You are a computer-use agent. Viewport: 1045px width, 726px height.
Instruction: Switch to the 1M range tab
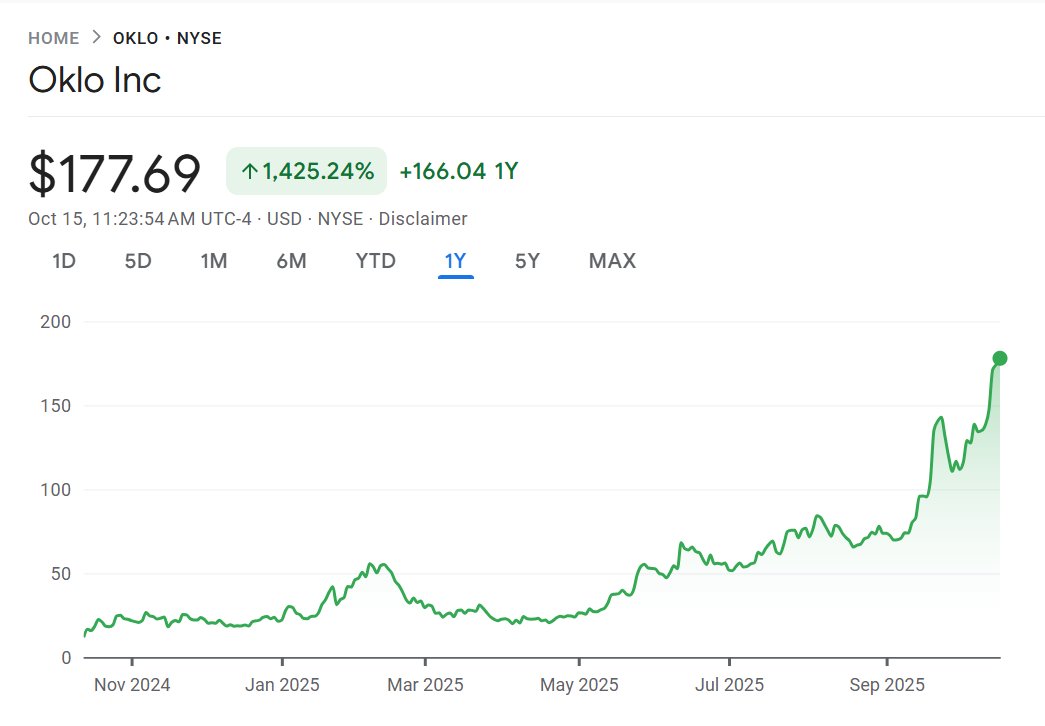[214, 261]
